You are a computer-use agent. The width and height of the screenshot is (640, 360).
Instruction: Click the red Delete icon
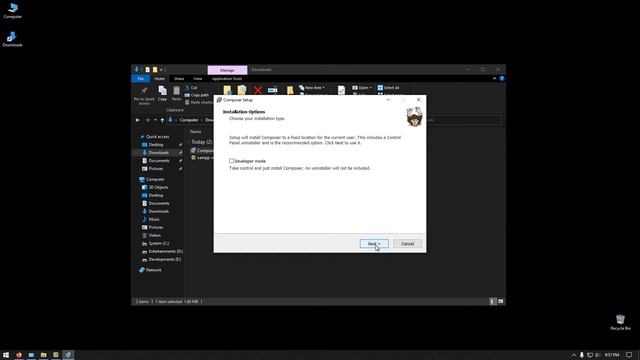coord(258,90)
